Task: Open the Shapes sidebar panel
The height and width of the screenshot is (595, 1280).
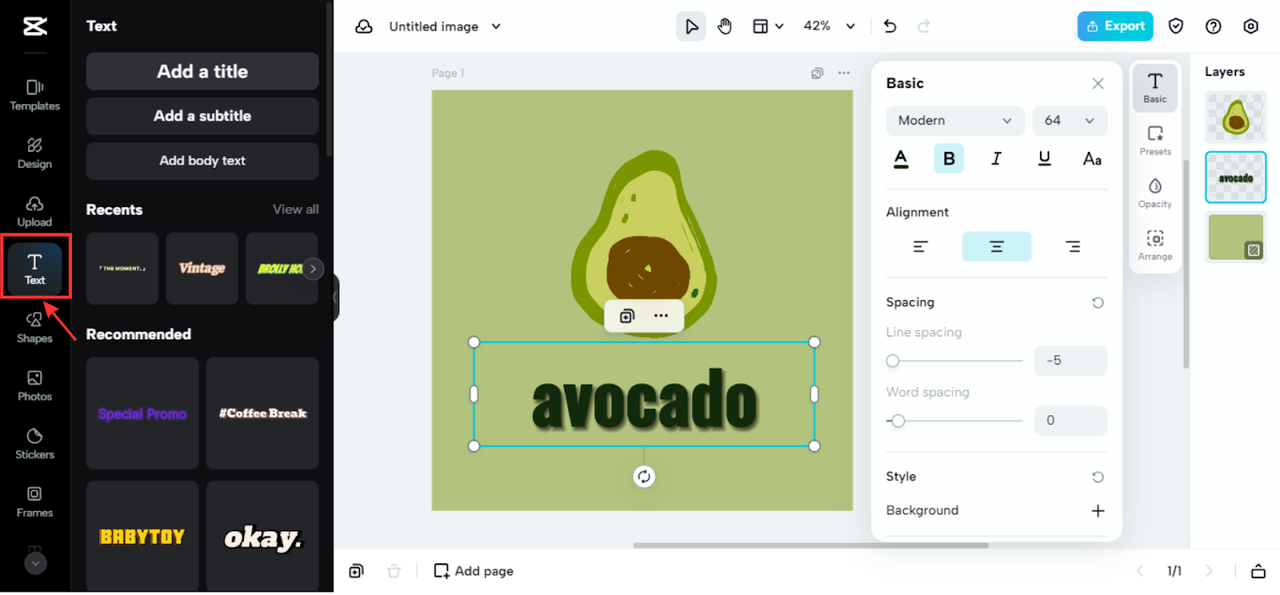Action: point(35,327)
